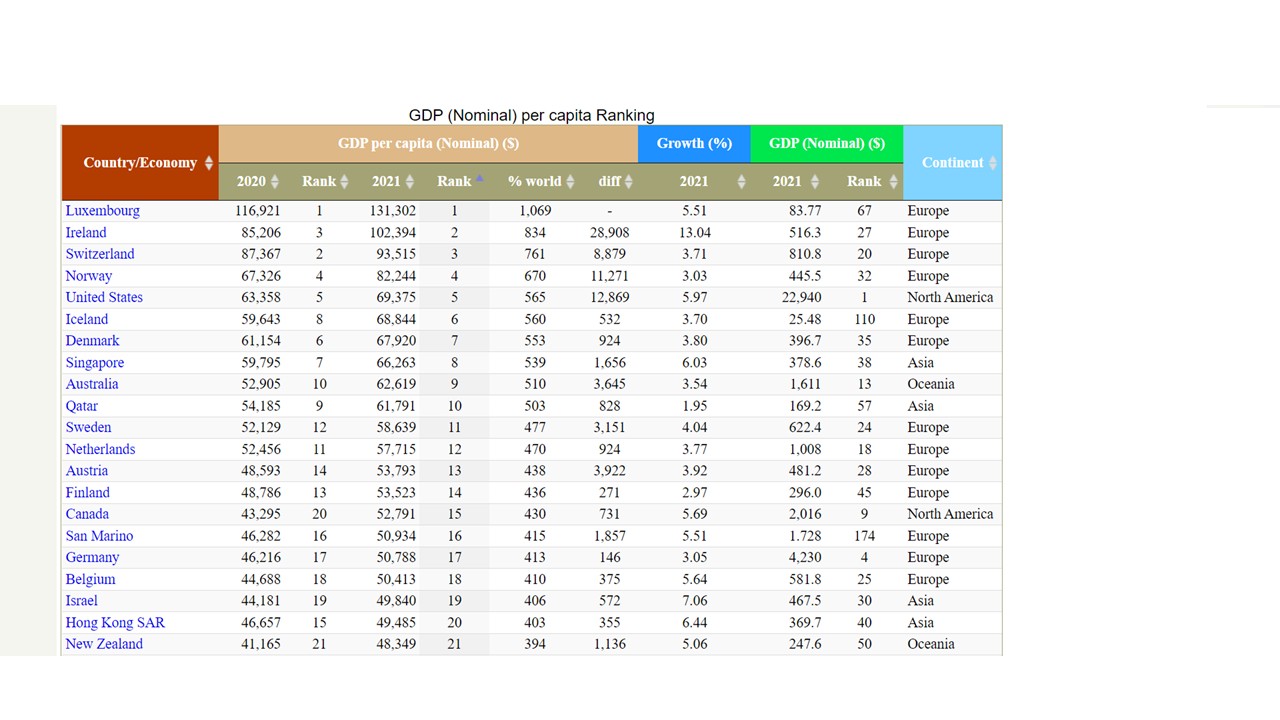1280x720 pixels.
Task: Click the GDP per capita (Nominal) ($) header
Action: click(x=428, y=143)
